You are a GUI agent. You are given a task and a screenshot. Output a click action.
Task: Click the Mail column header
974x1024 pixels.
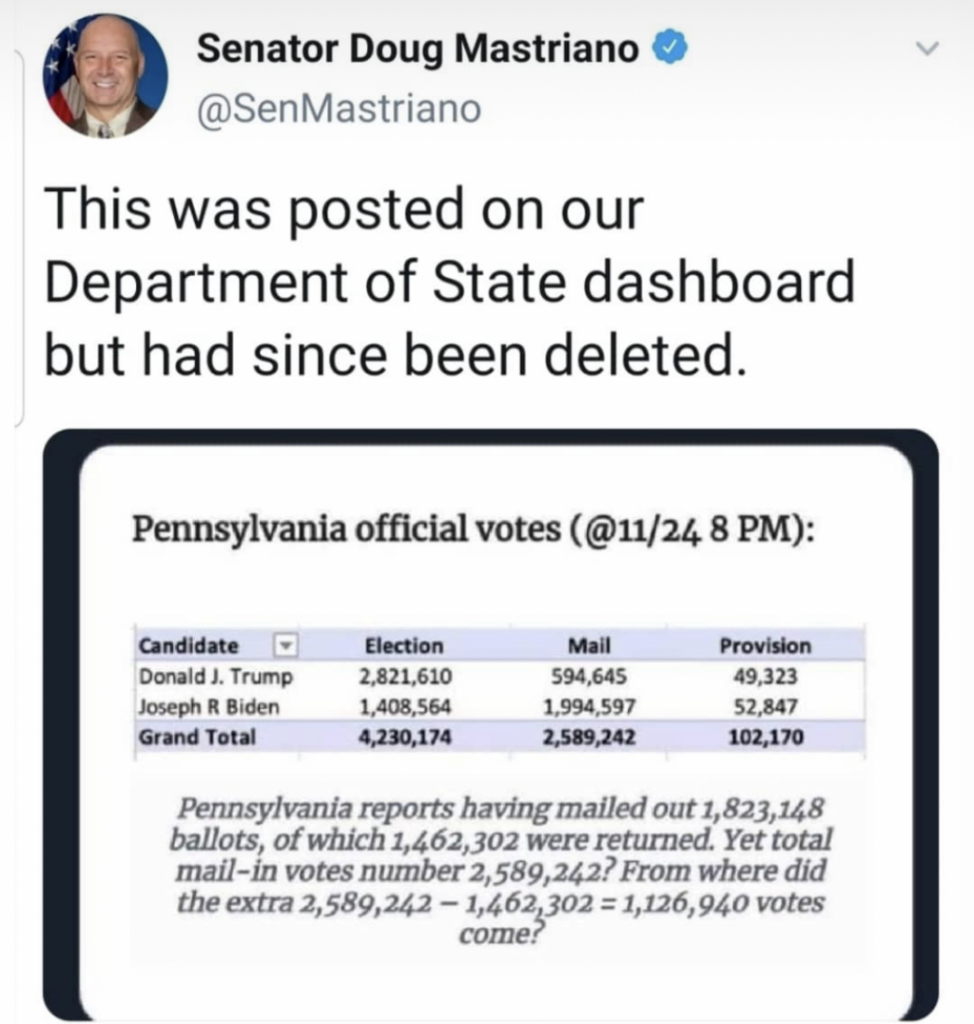[x=581, y=646]
